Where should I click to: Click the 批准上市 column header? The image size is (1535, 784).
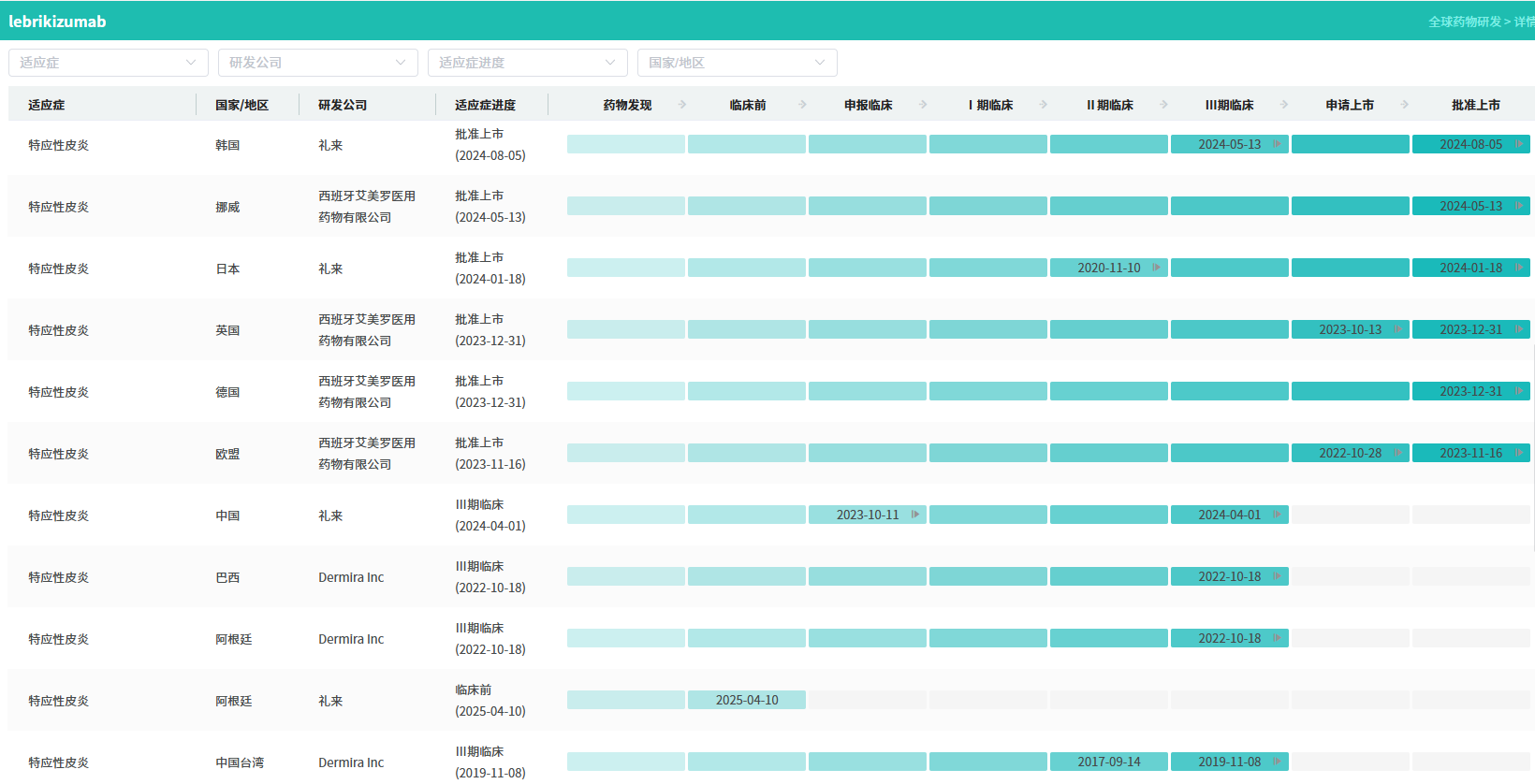pos(1475,105)
